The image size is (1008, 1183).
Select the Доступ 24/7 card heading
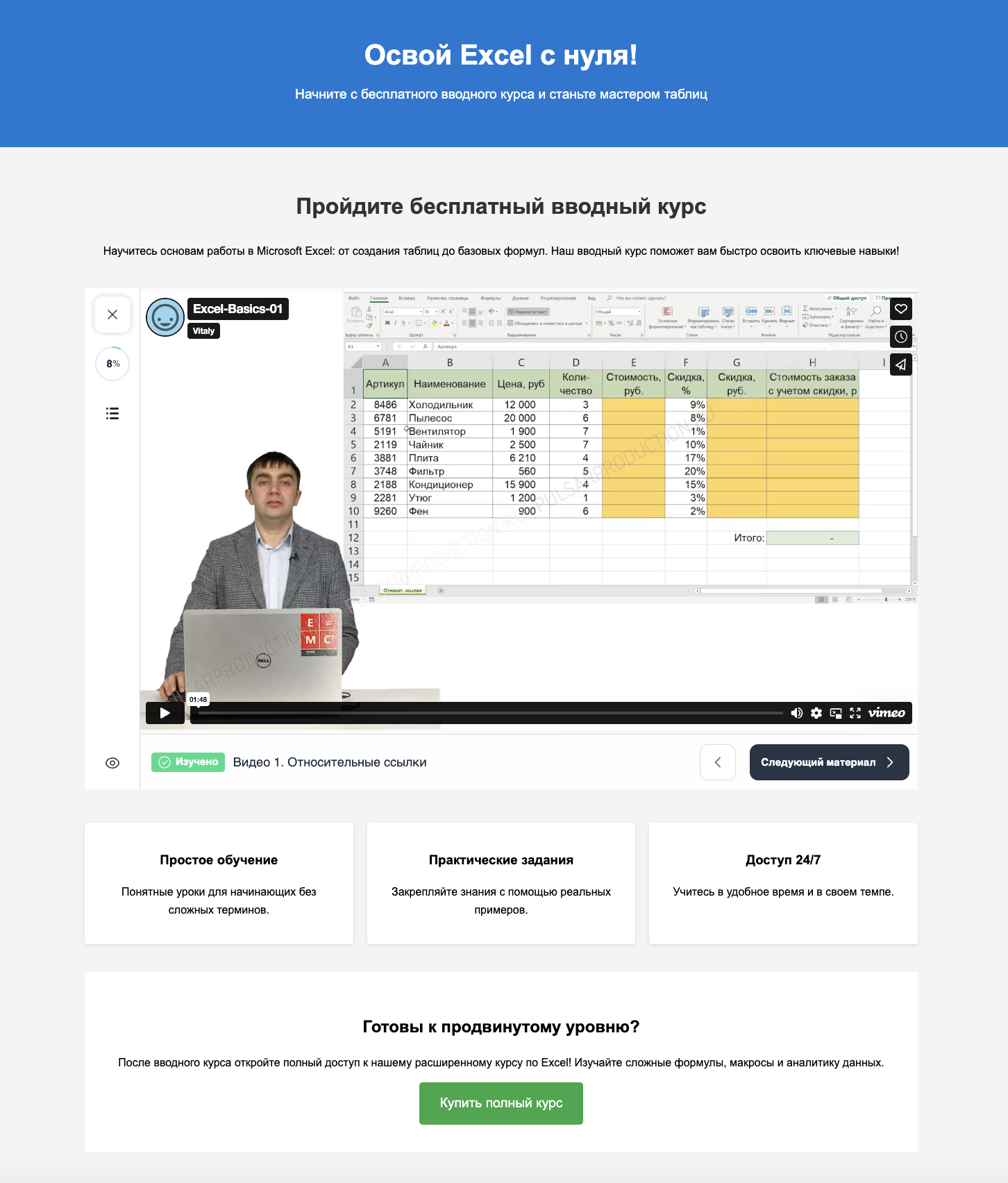pos(783,860)
